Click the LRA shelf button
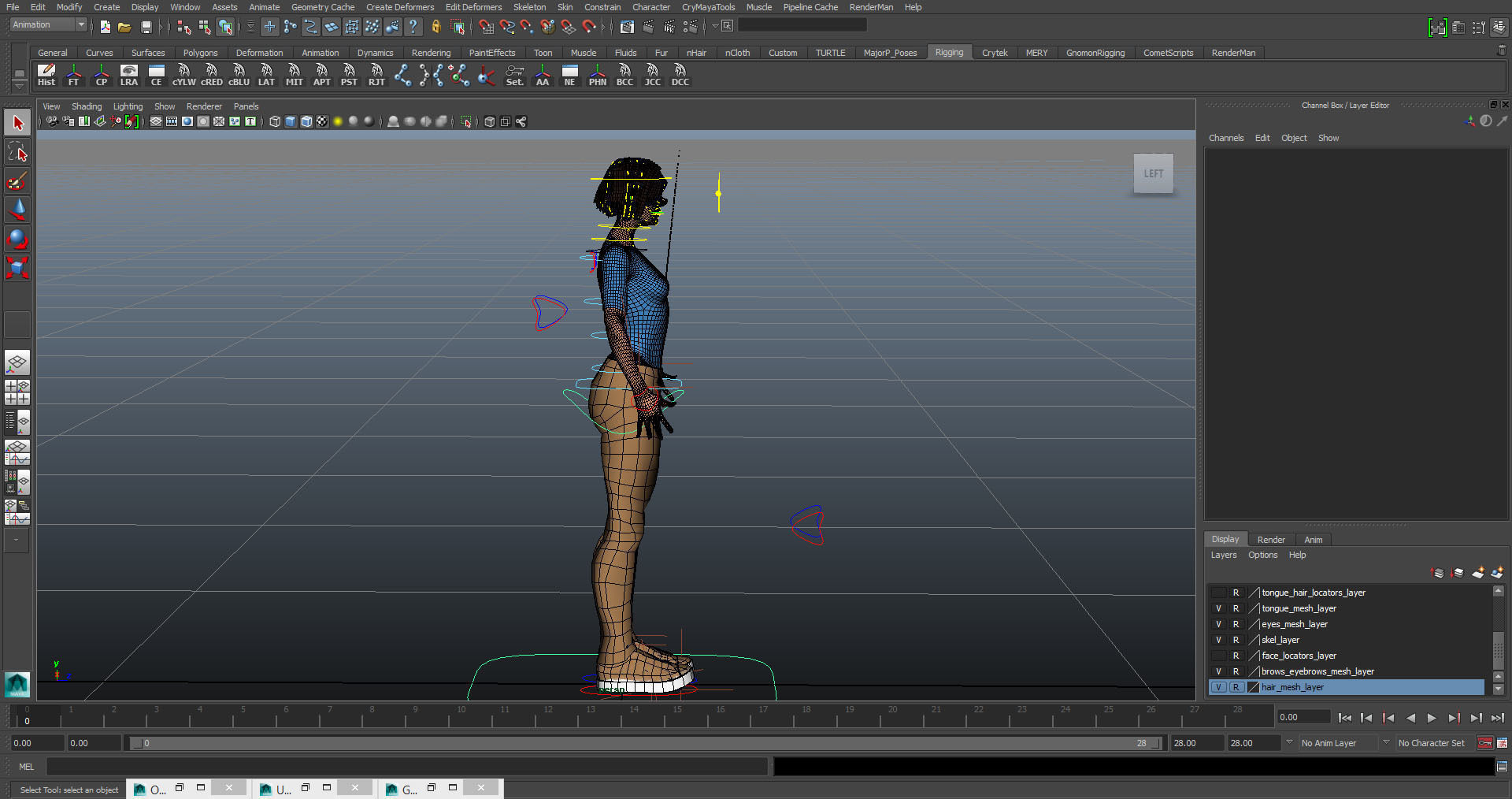Screen dimensions: 1512x799 [x=128, y=76]
